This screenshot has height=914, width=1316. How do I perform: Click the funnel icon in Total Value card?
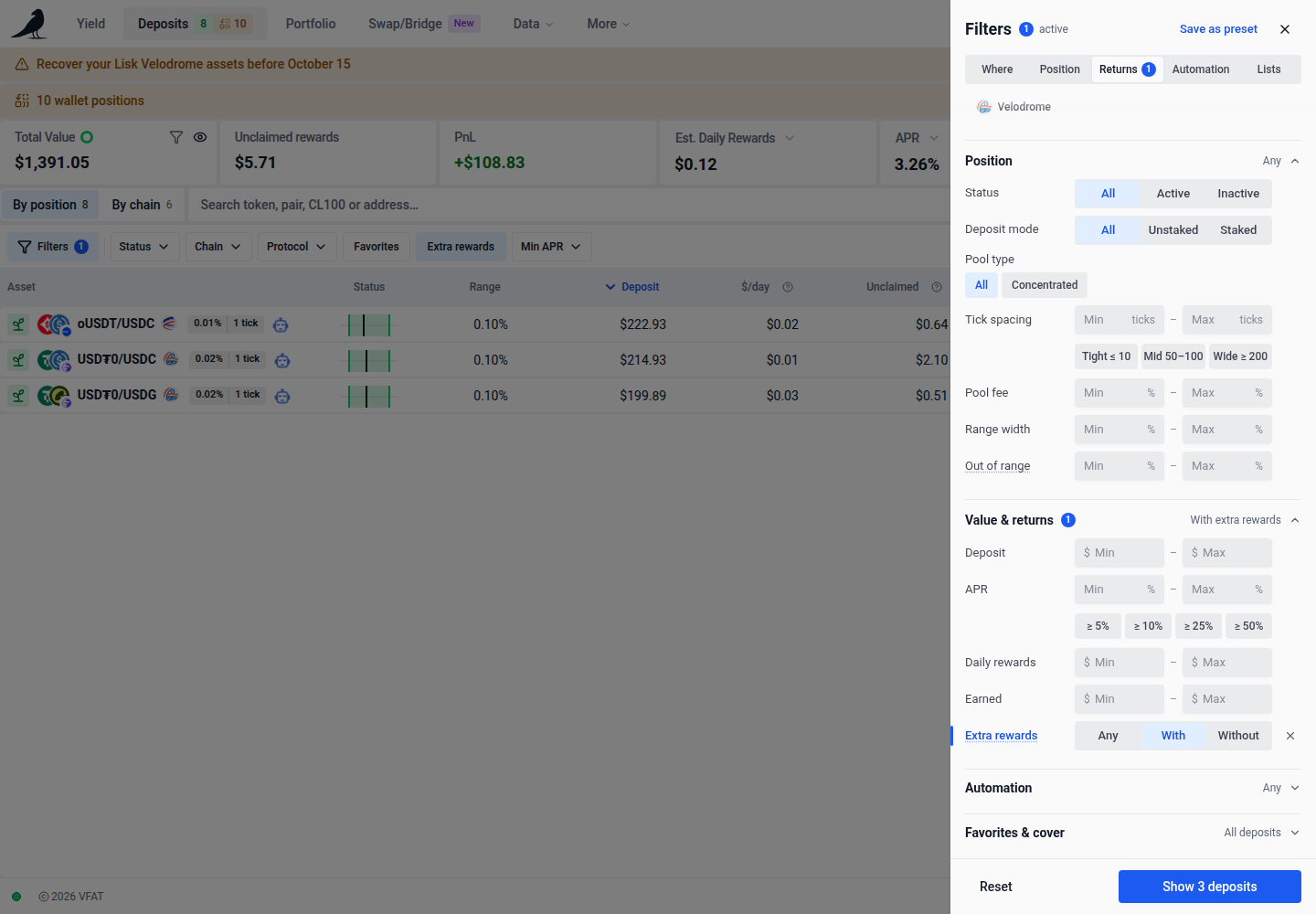(x=176, y=137)
